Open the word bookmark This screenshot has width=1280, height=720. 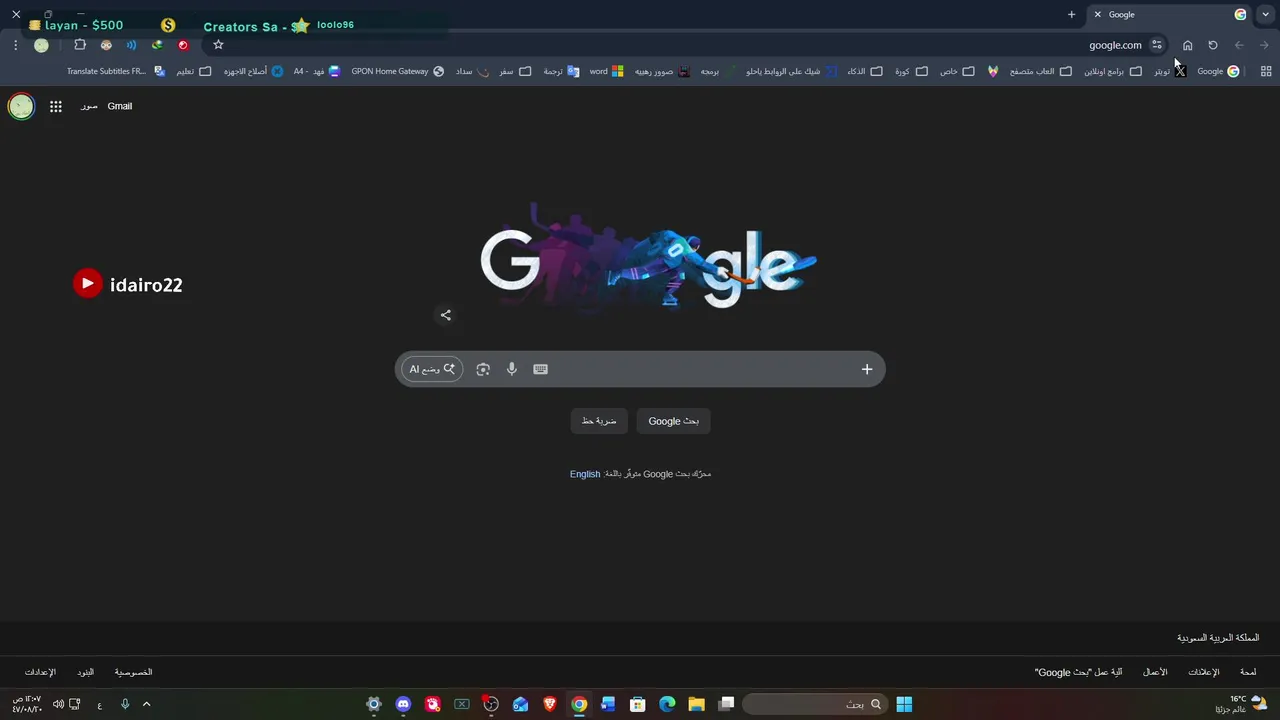click(606, 71)
